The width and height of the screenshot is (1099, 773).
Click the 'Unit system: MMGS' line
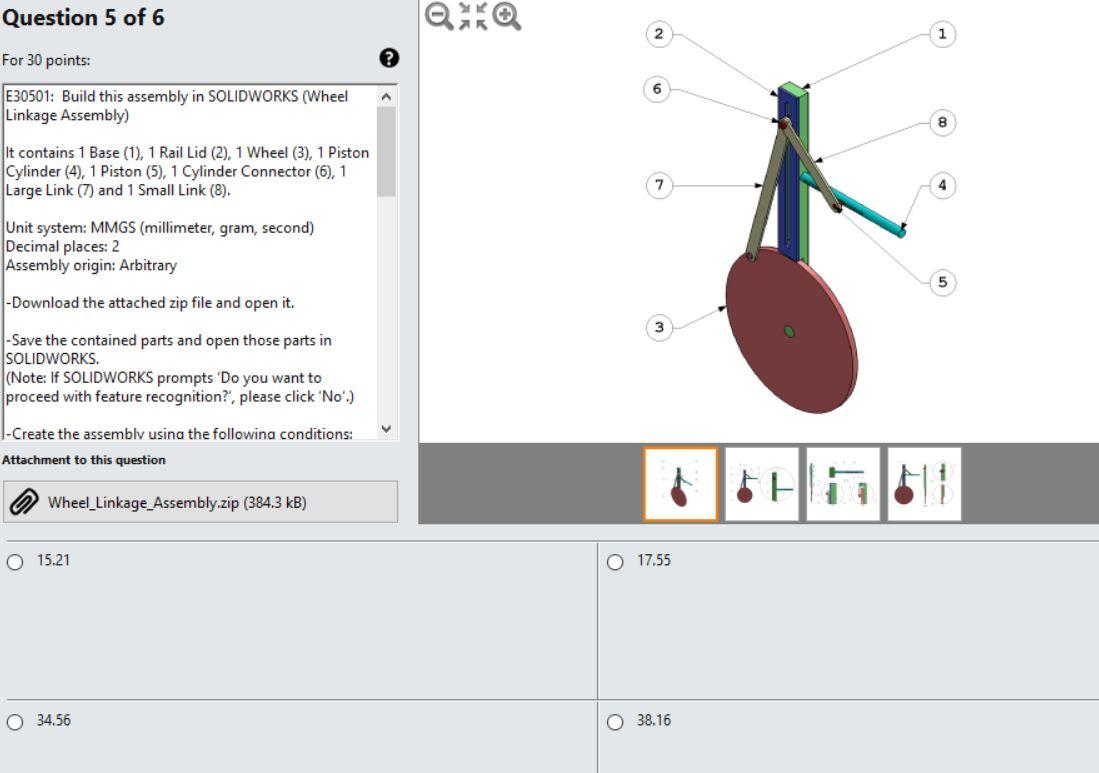coord(160,228)
